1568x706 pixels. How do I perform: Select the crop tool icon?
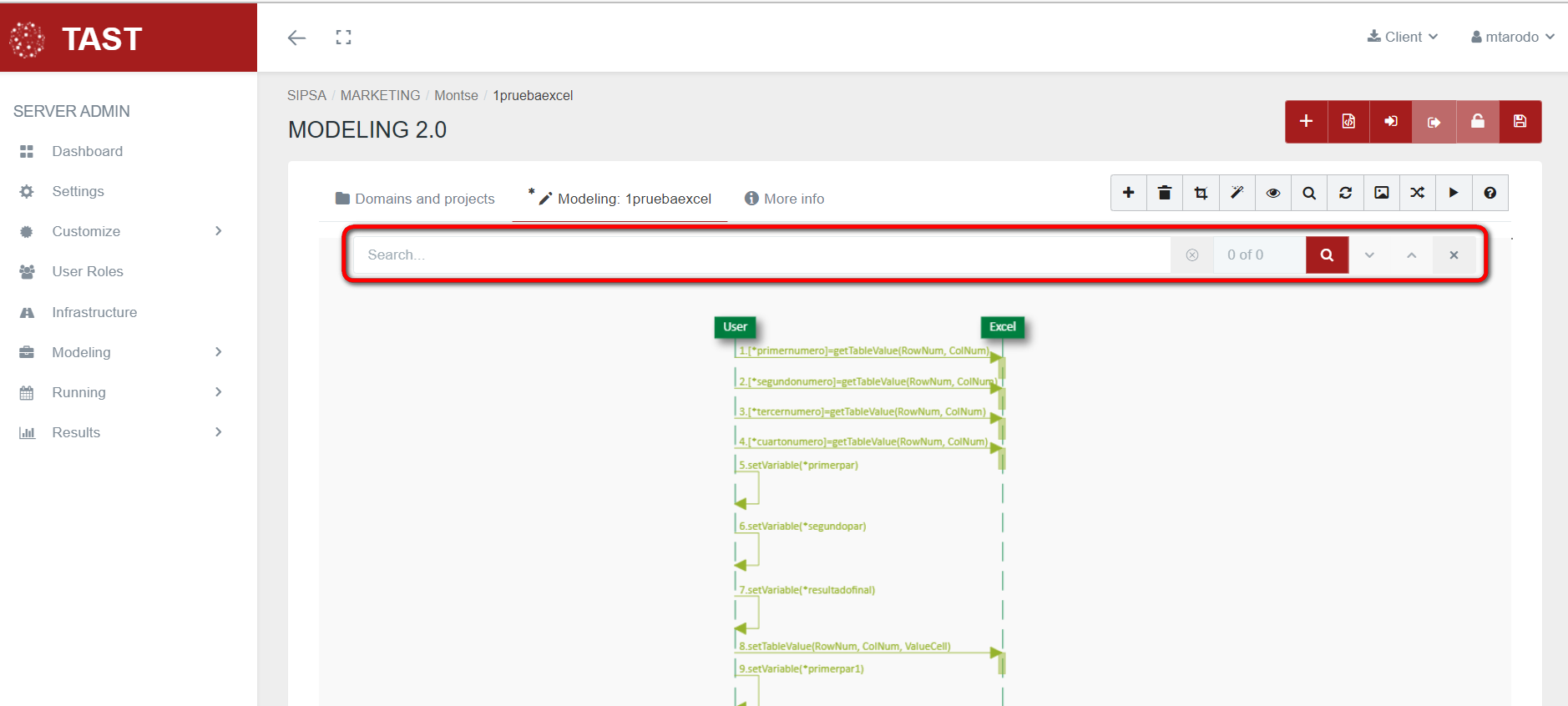(x=1201, y=193)
